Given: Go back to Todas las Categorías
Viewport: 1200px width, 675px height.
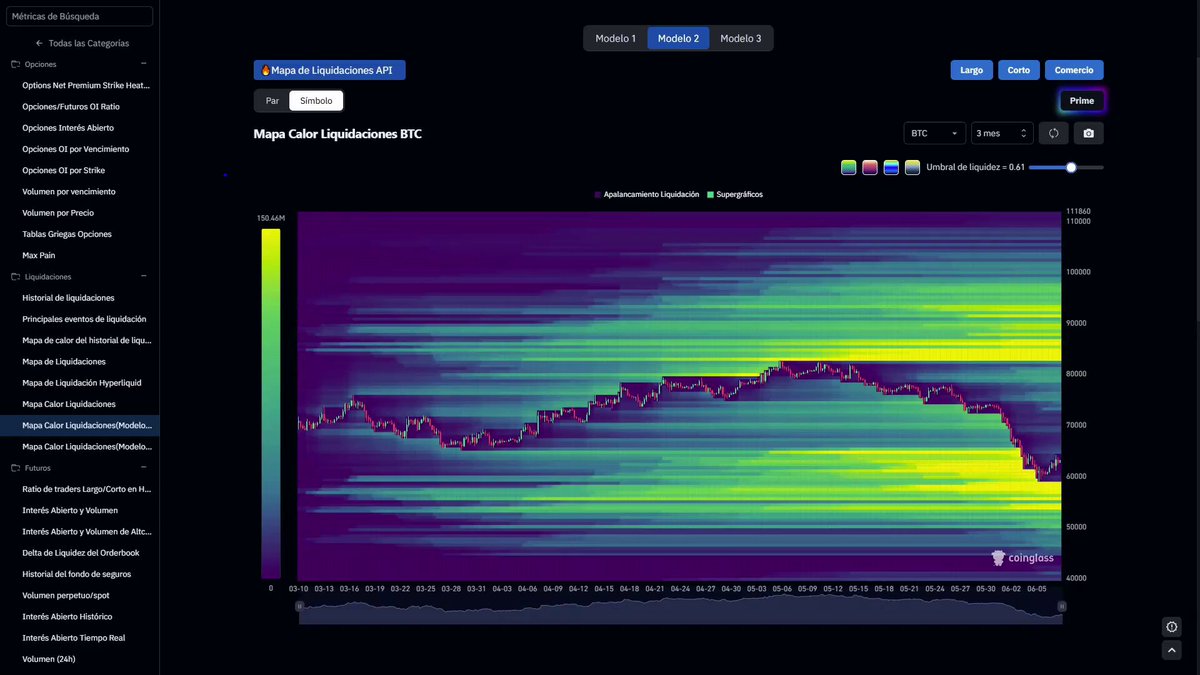Looking at the screenshot, I should click(x=82, y=43).
